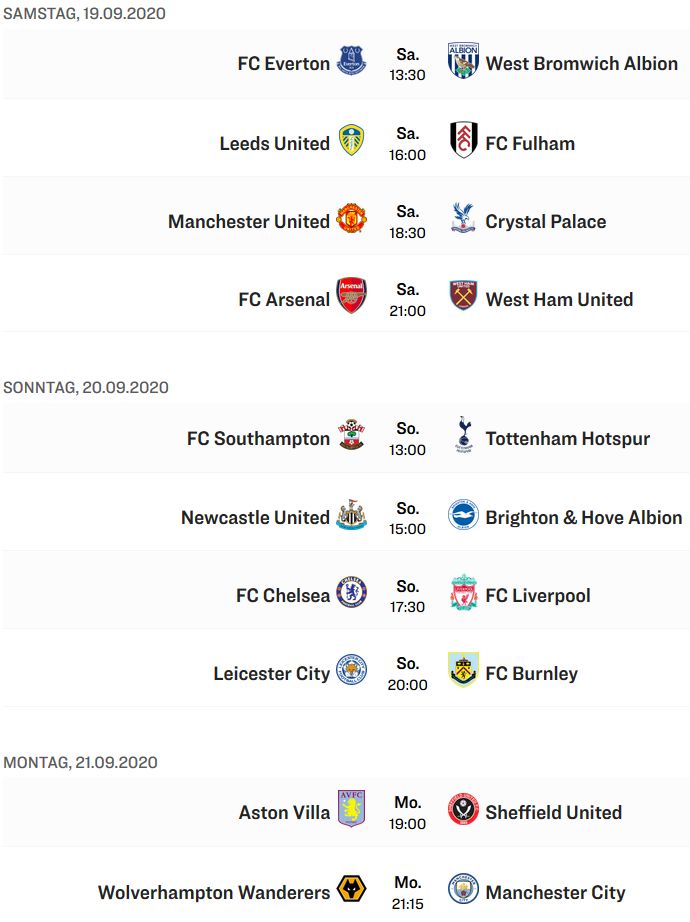The height and width of the screenshot is (922, 690).
Task: Select the FC Arsenal cannon crest
Action: click(351, 296)
